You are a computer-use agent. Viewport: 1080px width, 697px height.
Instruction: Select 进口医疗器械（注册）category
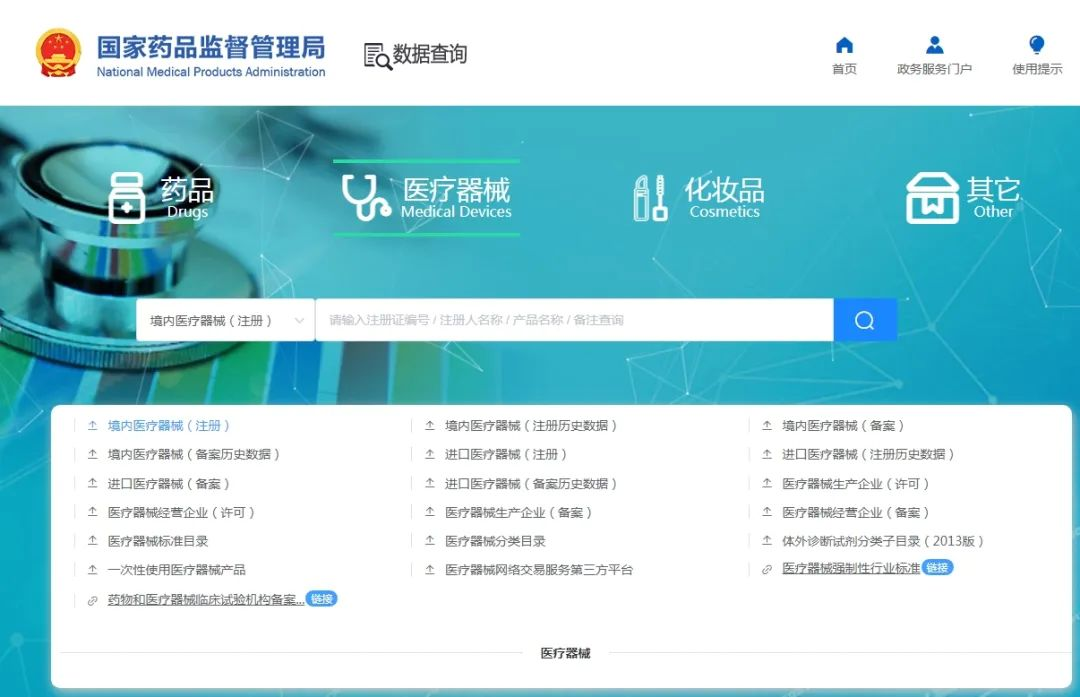(x=505, y=454)
